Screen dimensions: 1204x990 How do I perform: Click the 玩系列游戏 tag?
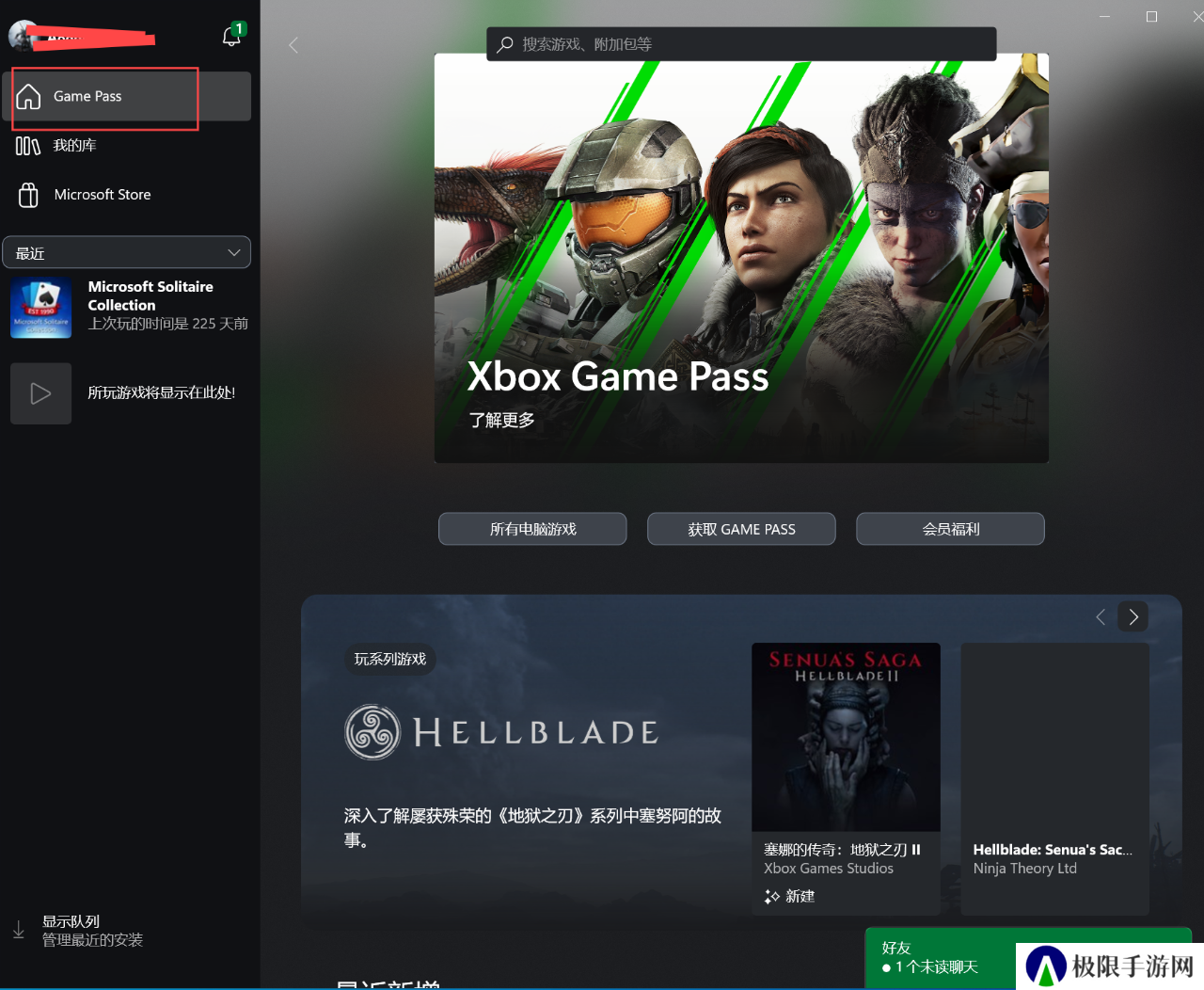[x=390, y=659]
